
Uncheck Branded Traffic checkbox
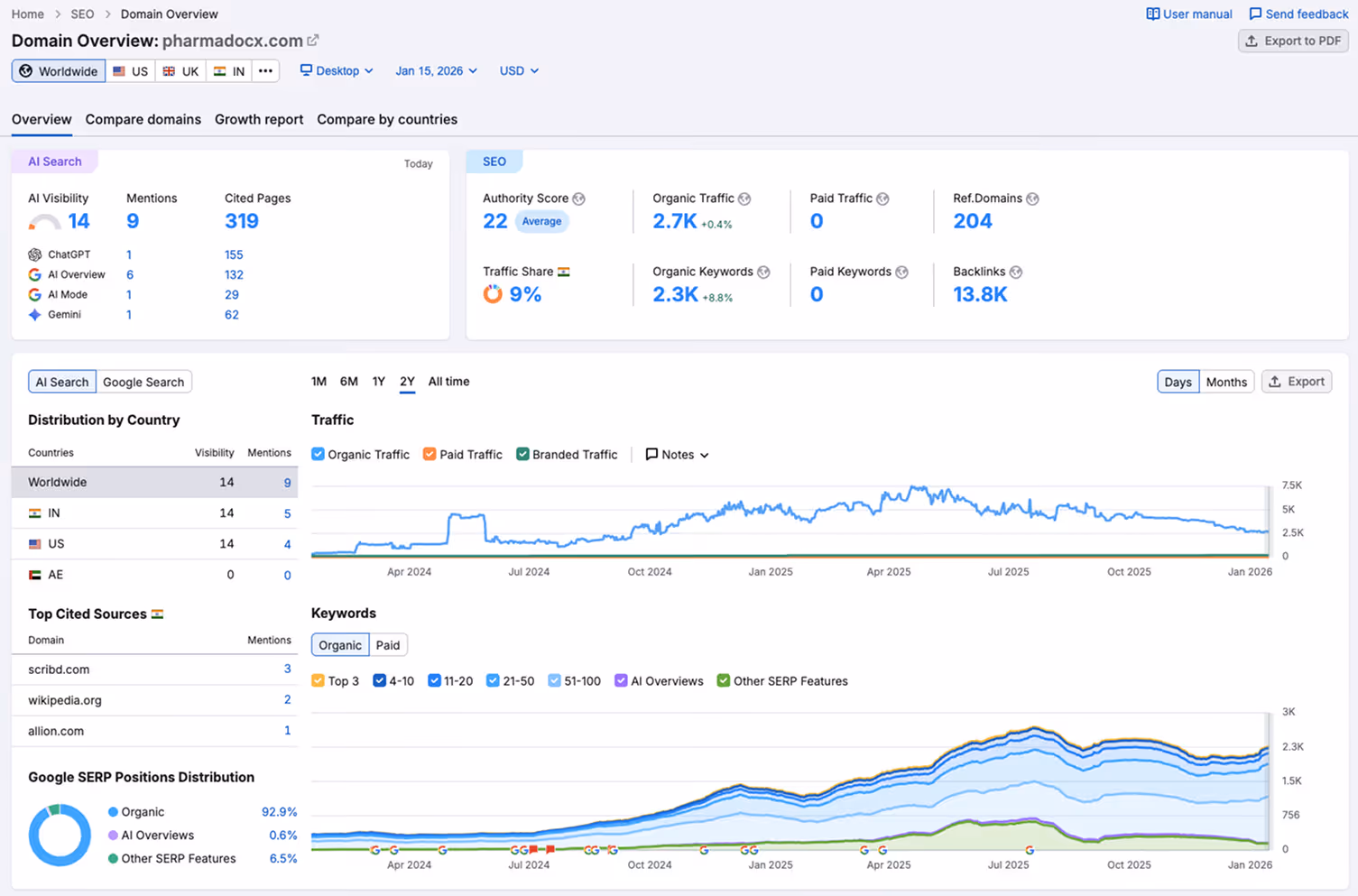522,454
